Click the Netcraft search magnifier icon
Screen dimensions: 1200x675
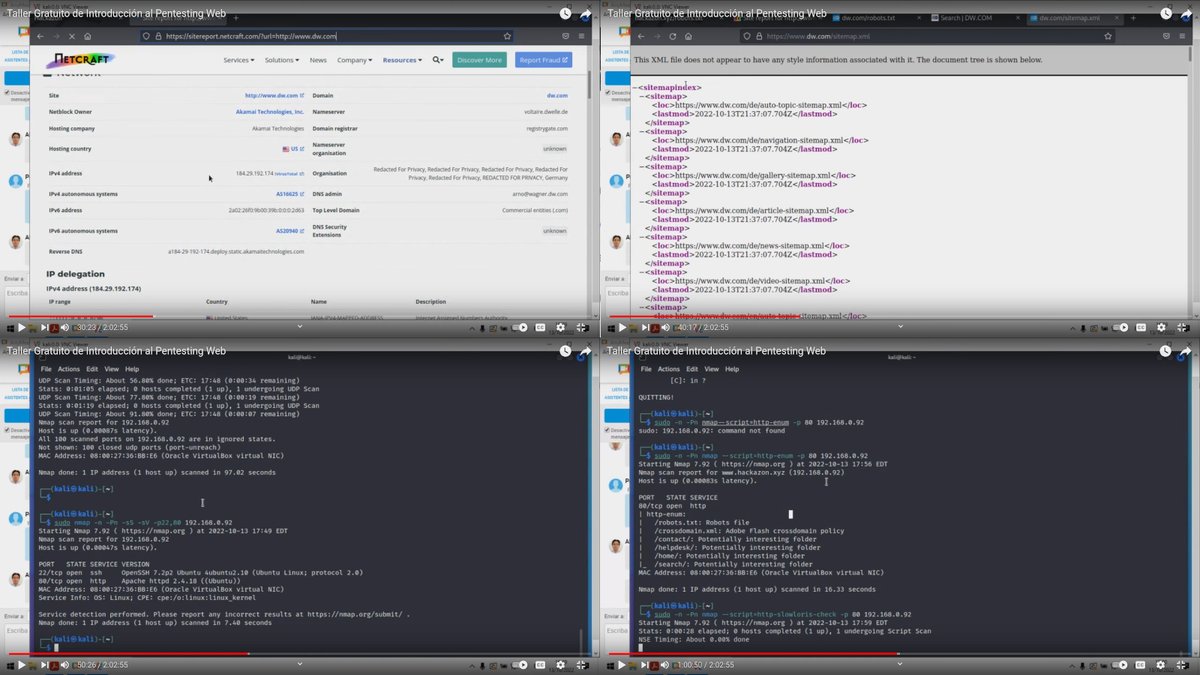pos(437,60)
